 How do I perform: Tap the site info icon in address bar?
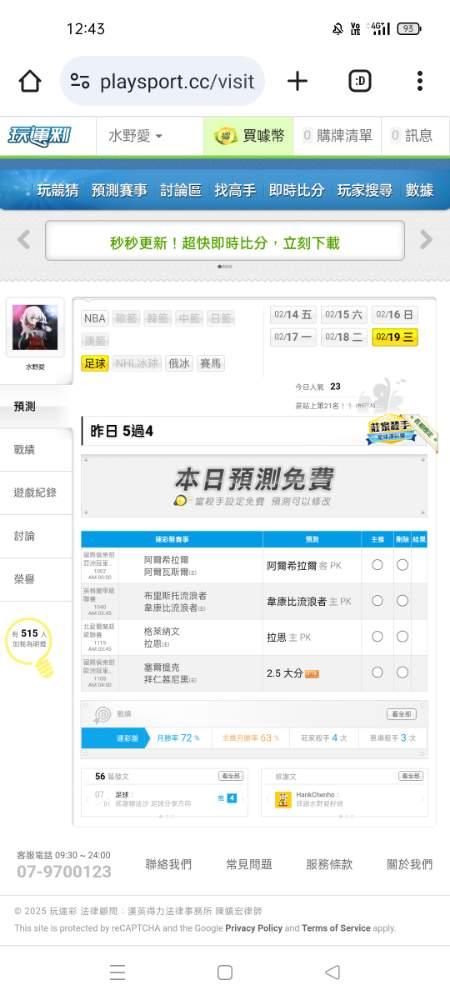tap(80, 81)
